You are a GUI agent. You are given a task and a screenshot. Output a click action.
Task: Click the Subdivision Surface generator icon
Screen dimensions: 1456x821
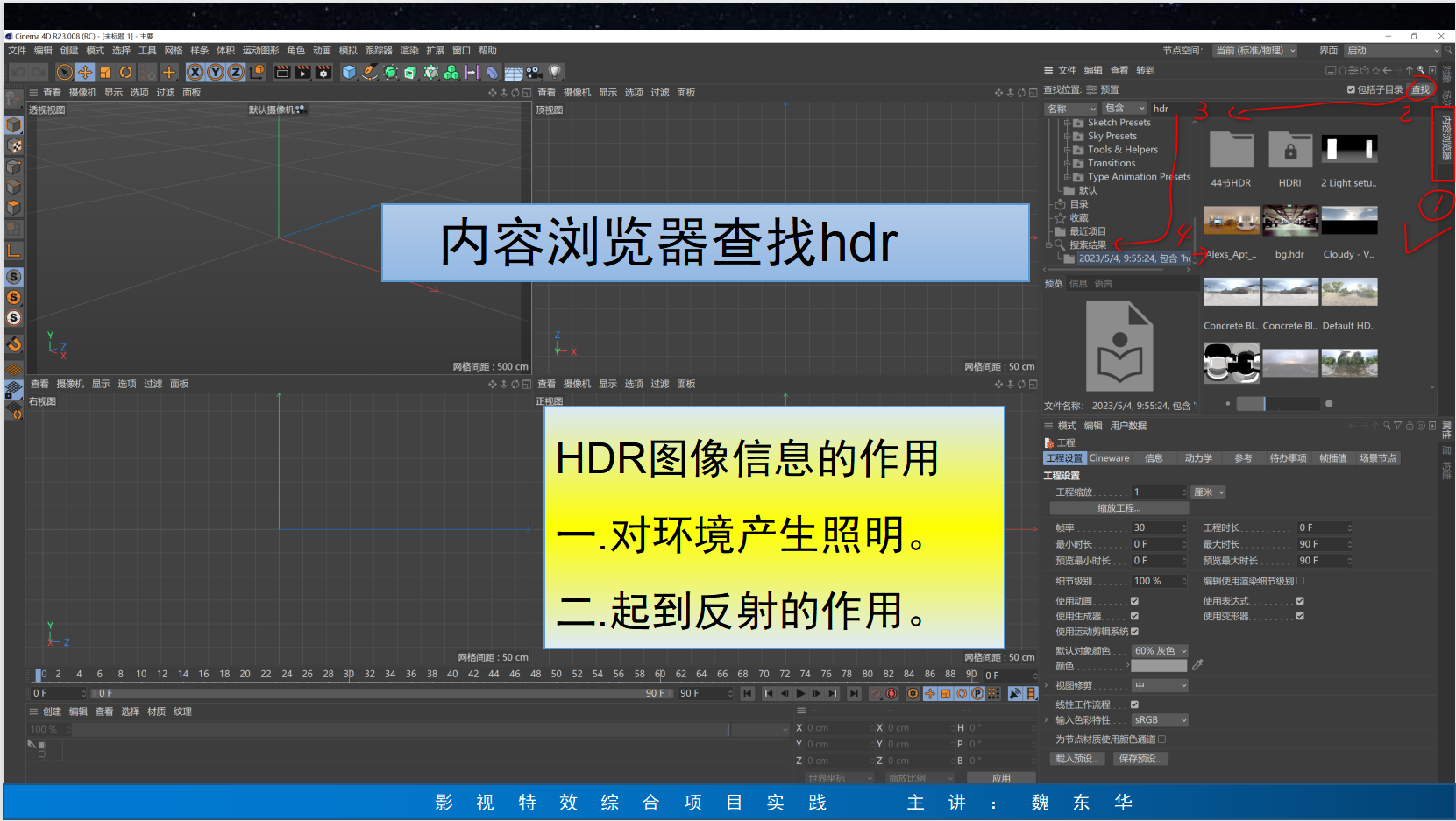tap(390, 73)
